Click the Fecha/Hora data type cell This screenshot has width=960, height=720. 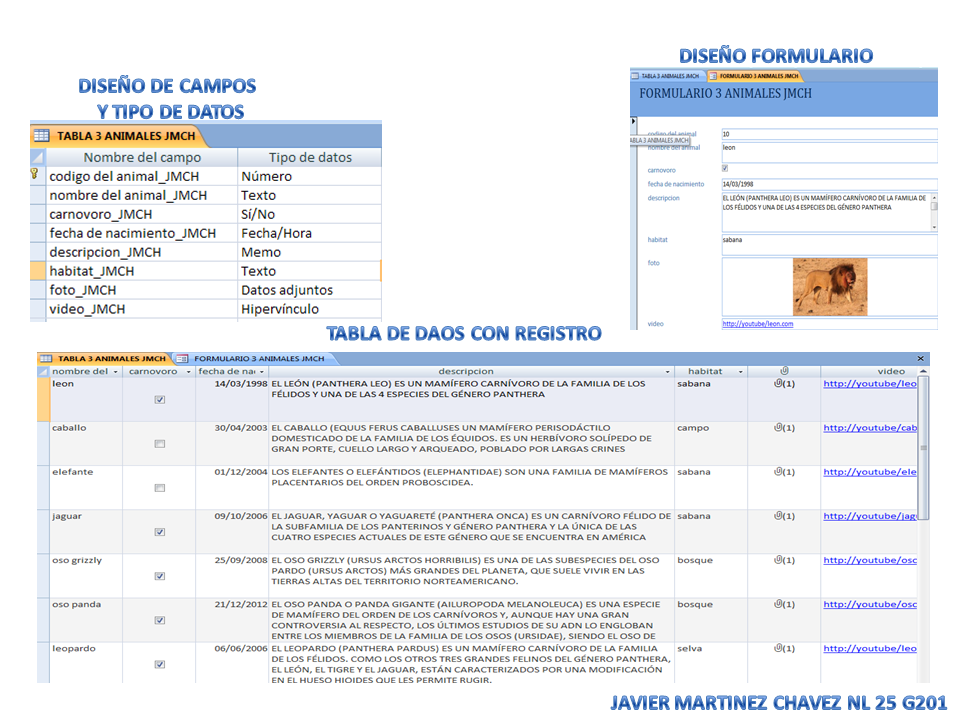click(309, 233)
